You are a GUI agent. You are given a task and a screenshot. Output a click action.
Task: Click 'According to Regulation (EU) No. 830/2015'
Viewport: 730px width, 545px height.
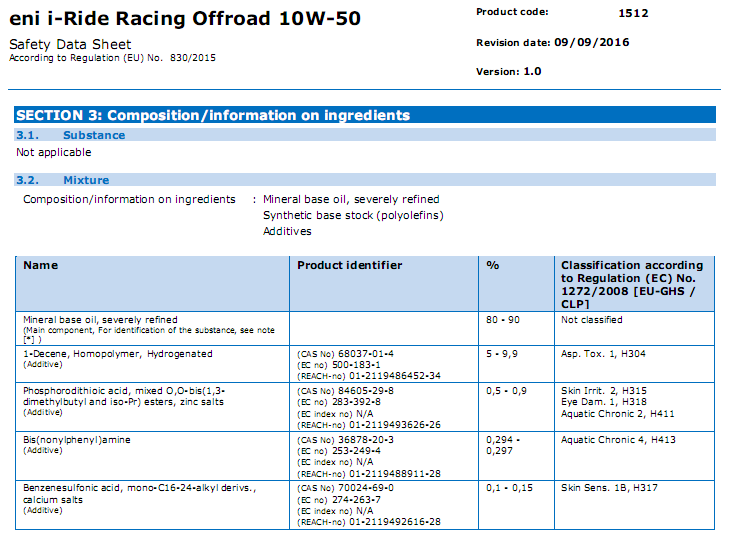(112, 58)
